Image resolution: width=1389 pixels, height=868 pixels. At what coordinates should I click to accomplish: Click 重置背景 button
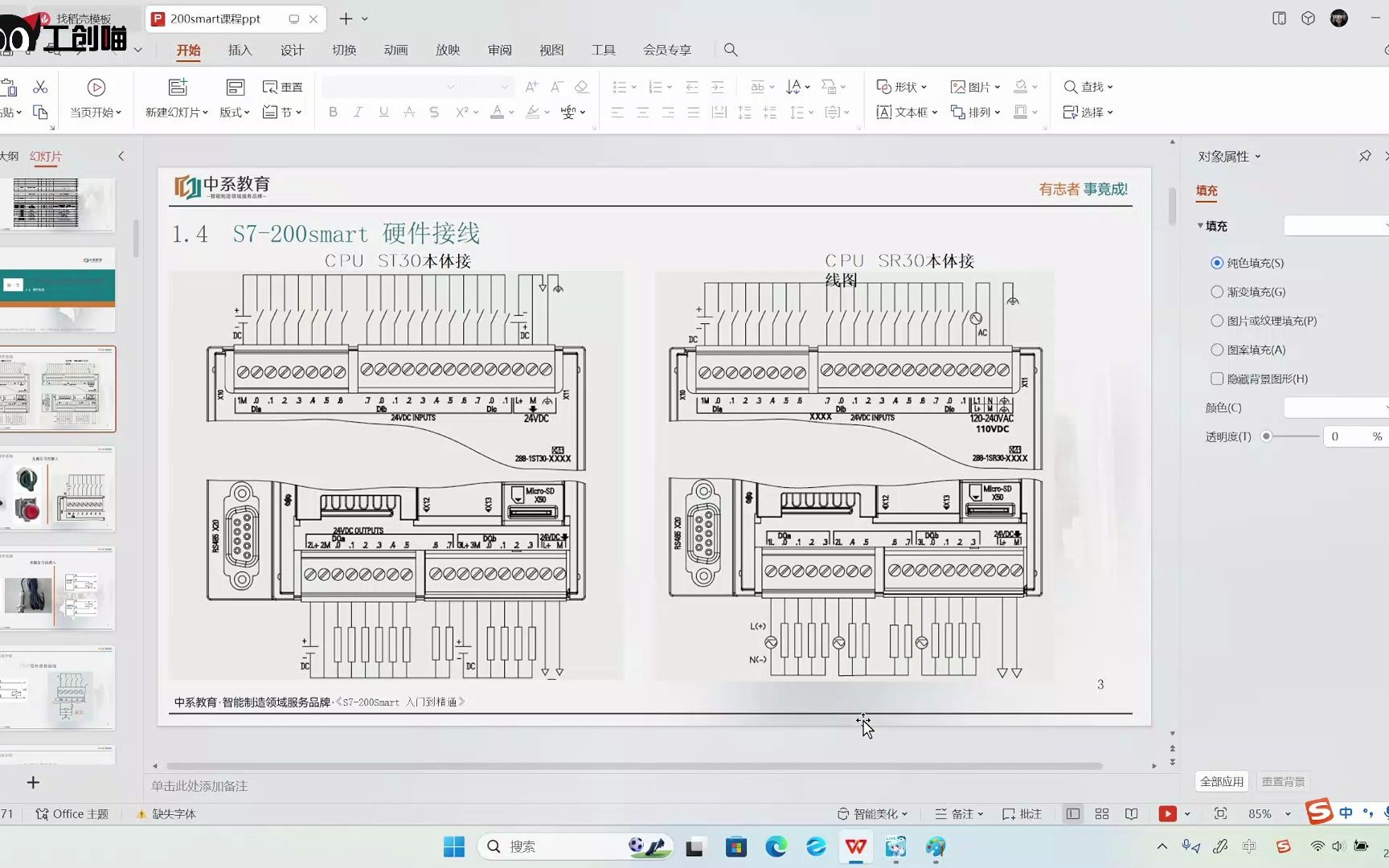[1283, 781]
